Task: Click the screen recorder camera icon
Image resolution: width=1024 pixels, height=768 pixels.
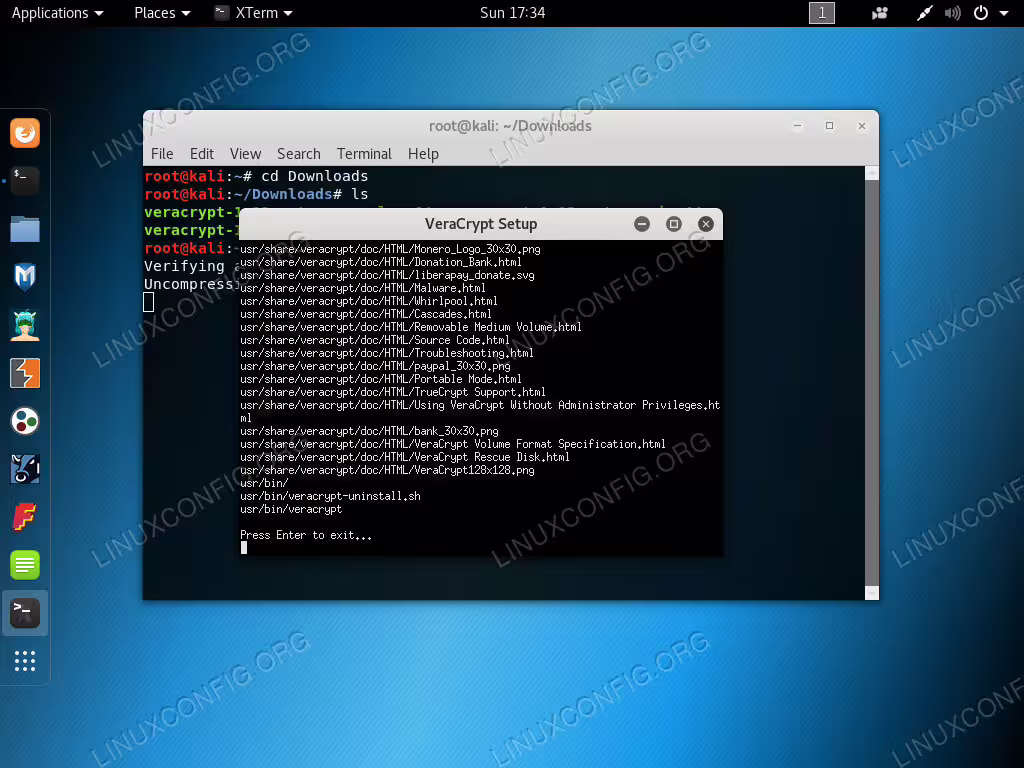Action: click(880, 13)
